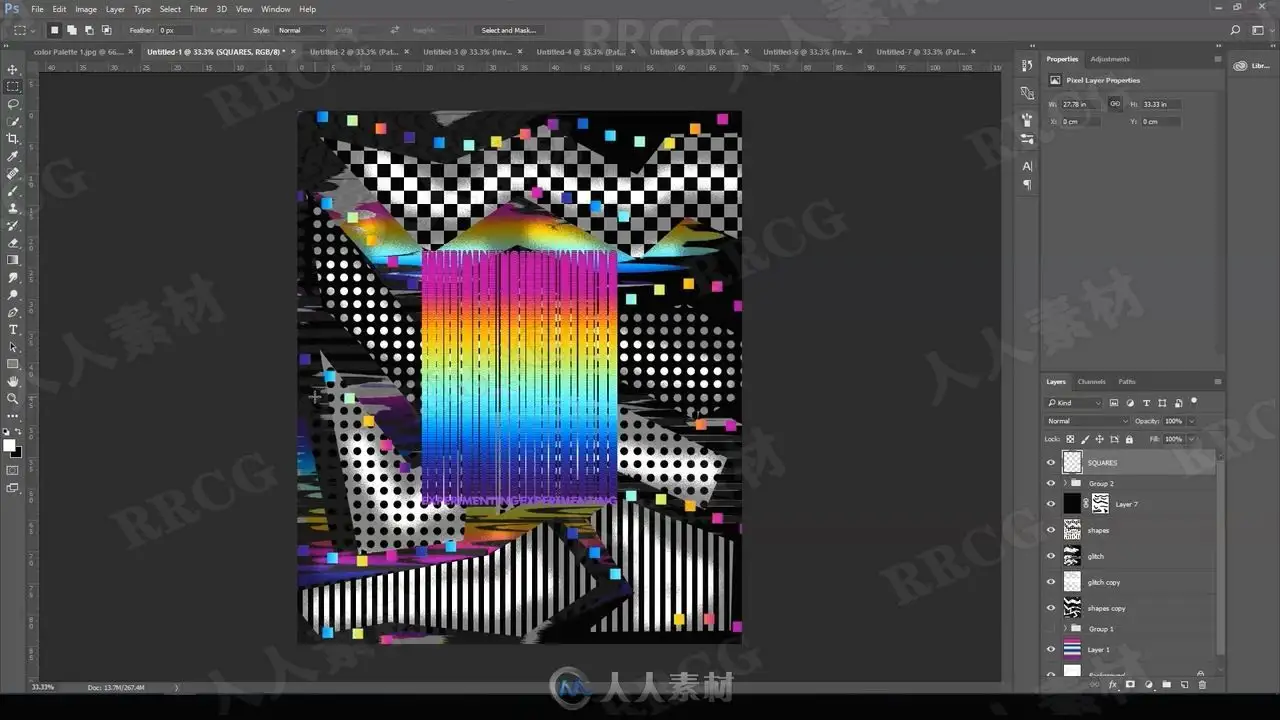Open the Image menu

[x=86, y=9]
